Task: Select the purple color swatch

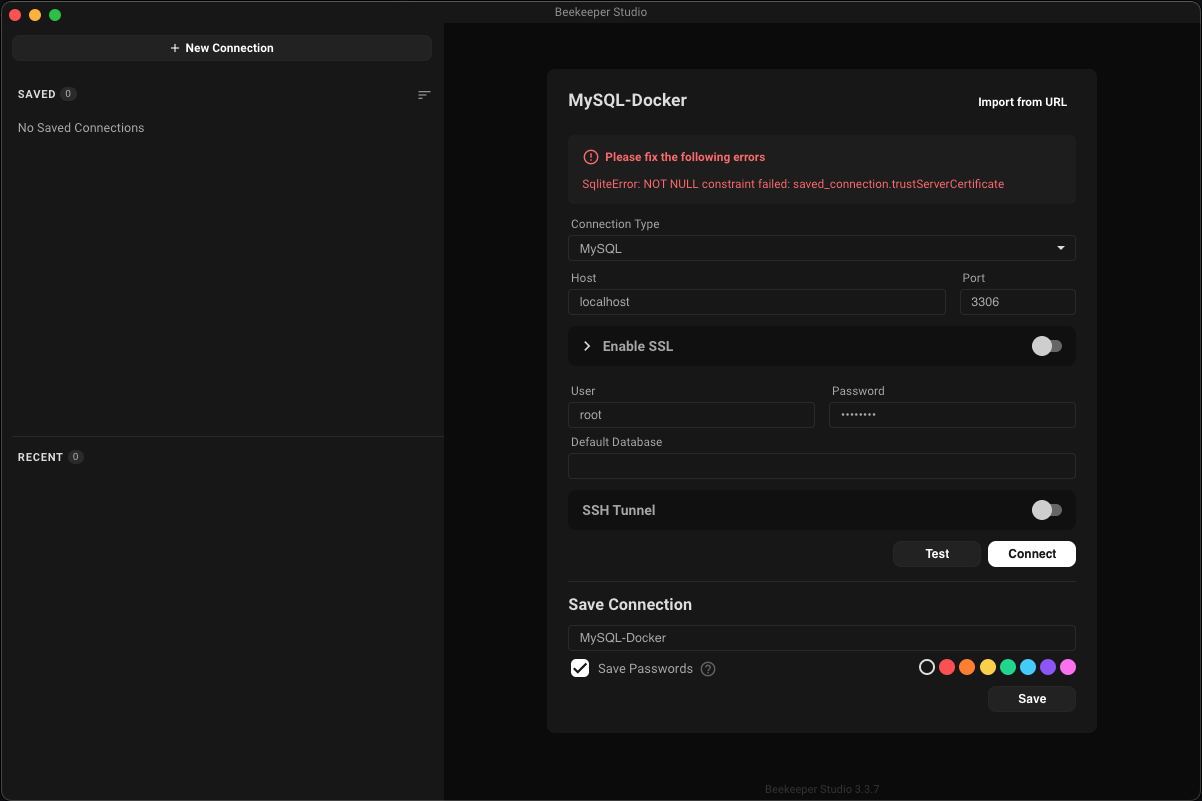Action: coord(1048,667)
